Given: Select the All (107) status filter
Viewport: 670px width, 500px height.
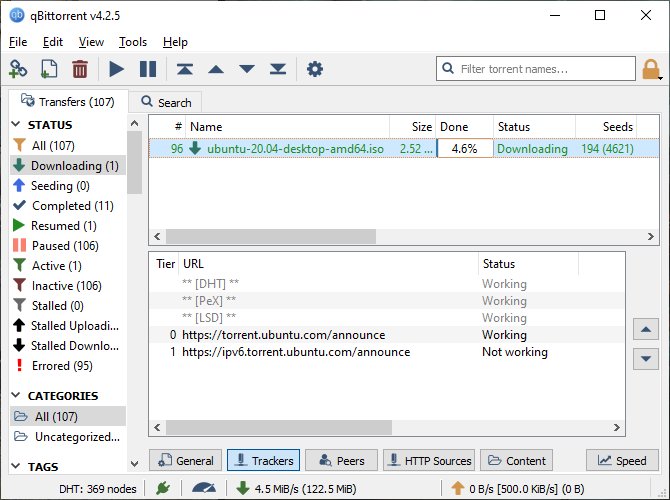Looking at the screenshot, I should [68, 146].
